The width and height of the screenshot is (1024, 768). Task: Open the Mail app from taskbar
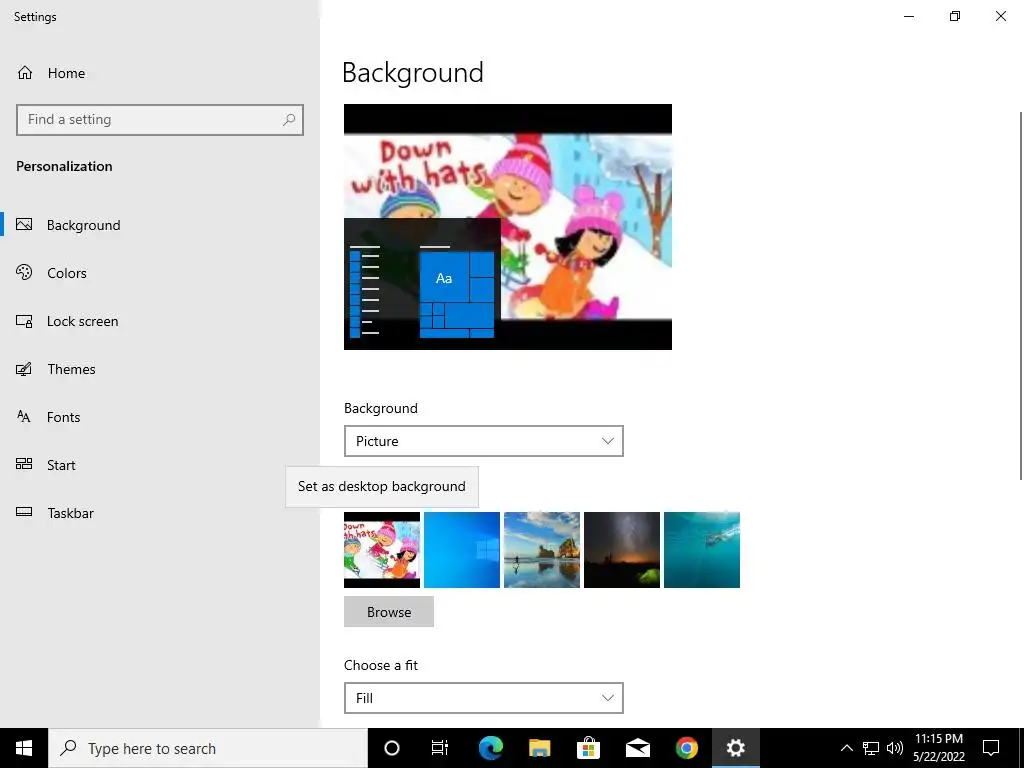637,748
